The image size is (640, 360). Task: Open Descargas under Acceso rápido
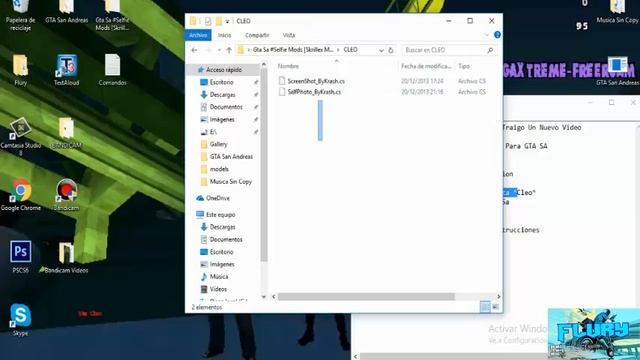click(222, 95)
